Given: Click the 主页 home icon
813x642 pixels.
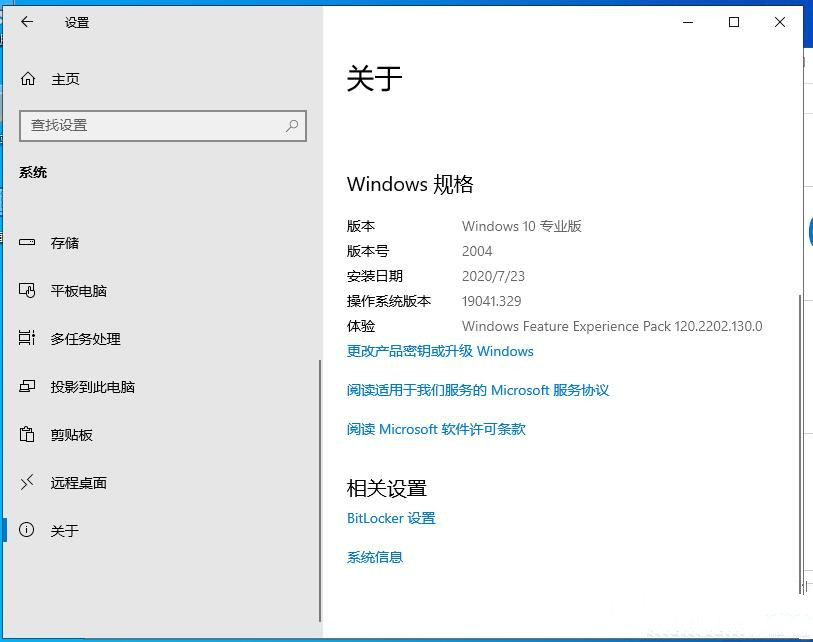Looking at the screenshot, I should (x=31, y=79).
